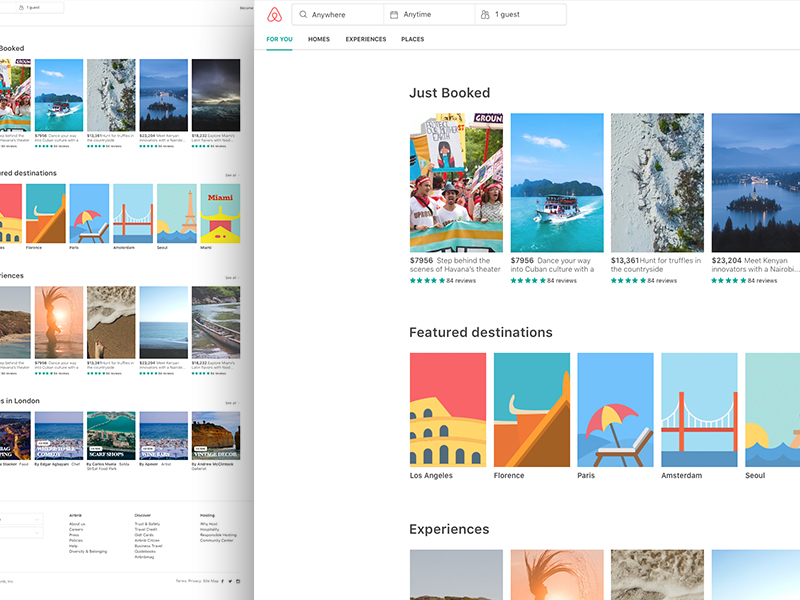
Task: Click the large Featured destinations heading
Action: (481, 333)
